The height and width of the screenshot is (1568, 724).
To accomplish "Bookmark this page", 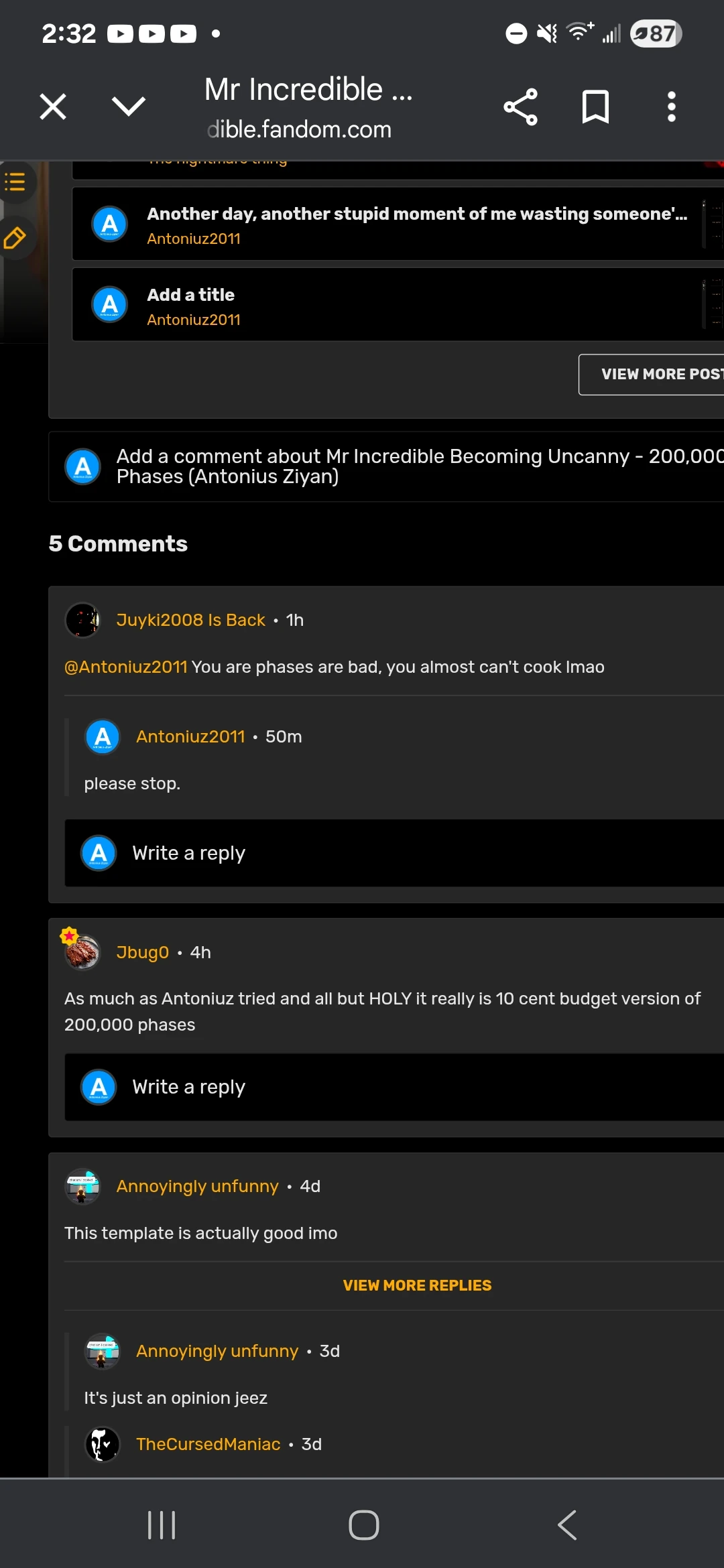I will 595,107.
